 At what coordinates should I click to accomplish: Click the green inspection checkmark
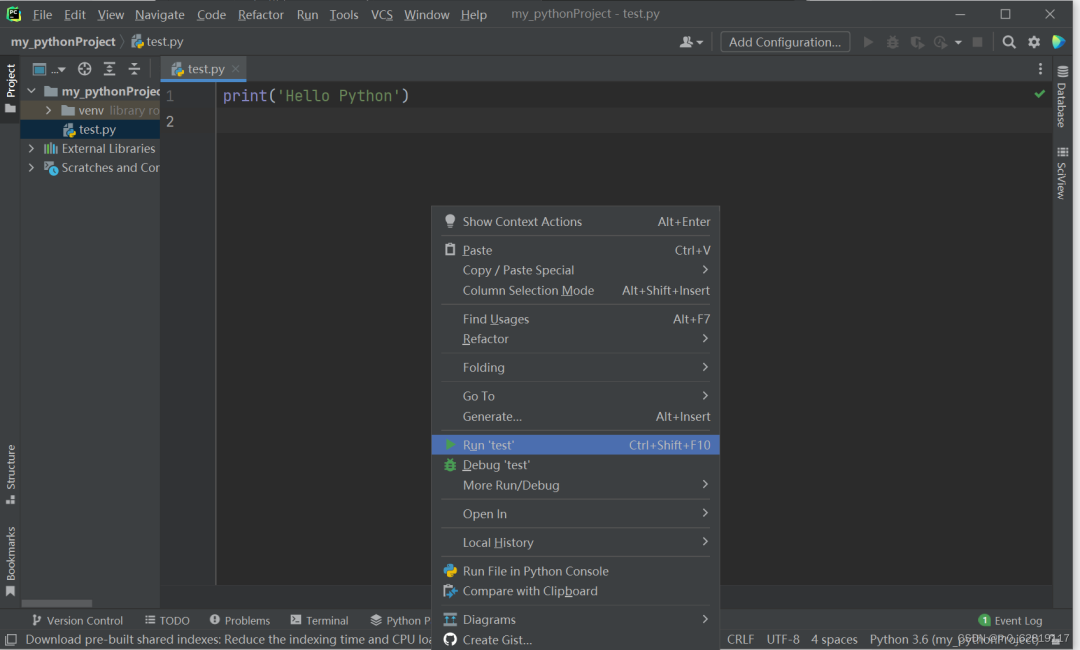pos(1040,94)
